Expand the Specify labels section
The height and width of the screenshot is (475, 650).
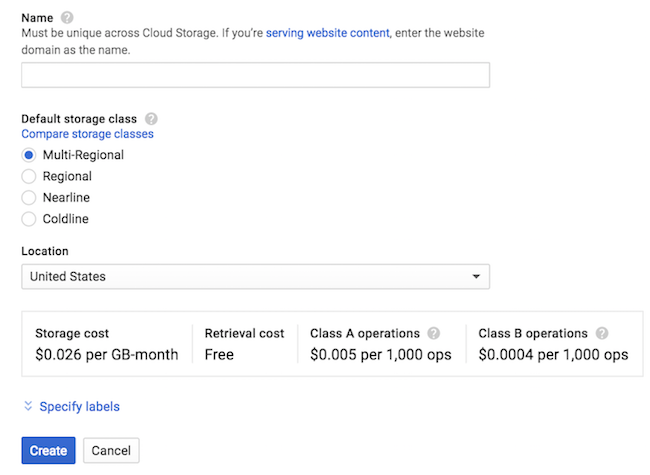point(79,407)
